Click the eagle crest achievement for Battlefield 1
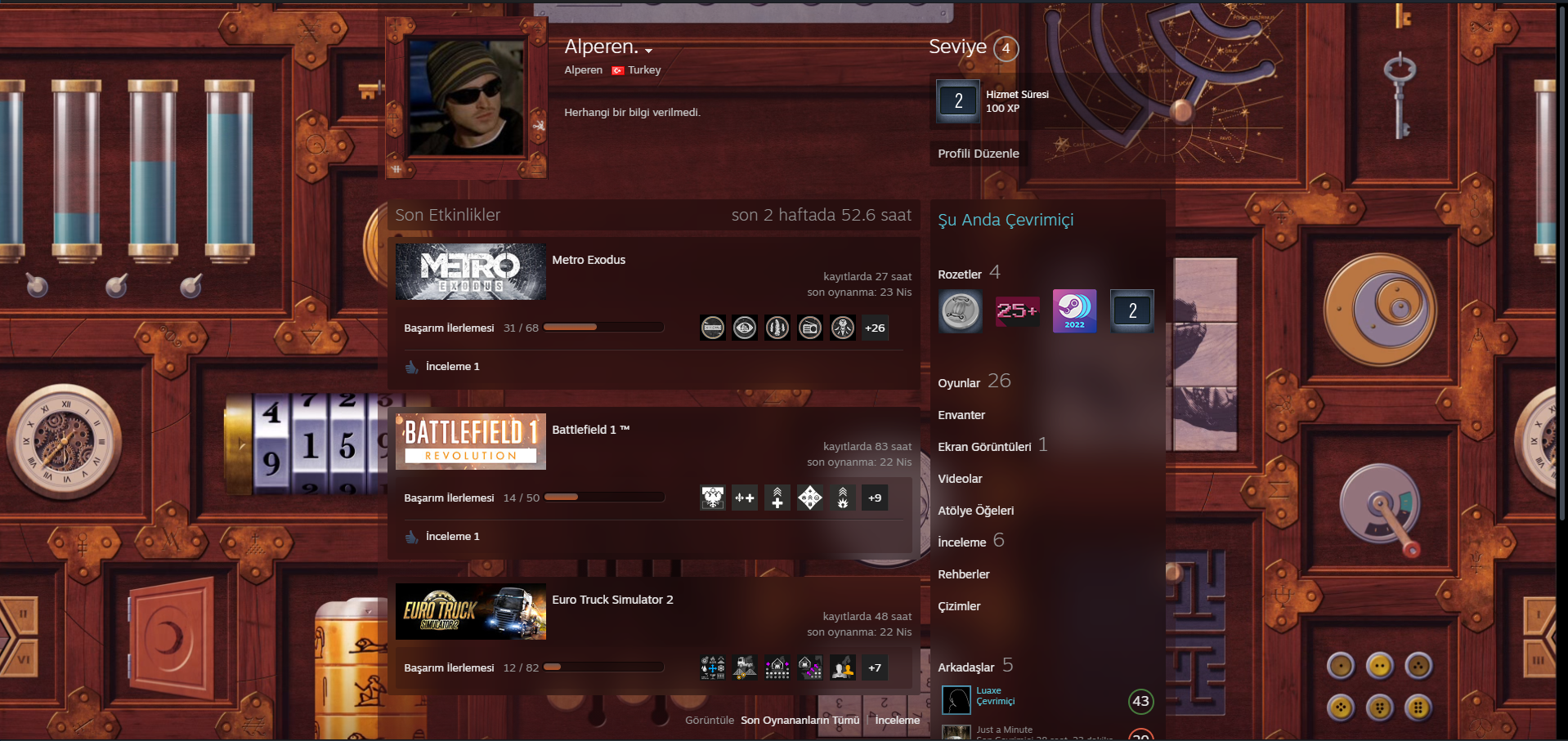The image size is (1568, 741). (x=713, y=498)
